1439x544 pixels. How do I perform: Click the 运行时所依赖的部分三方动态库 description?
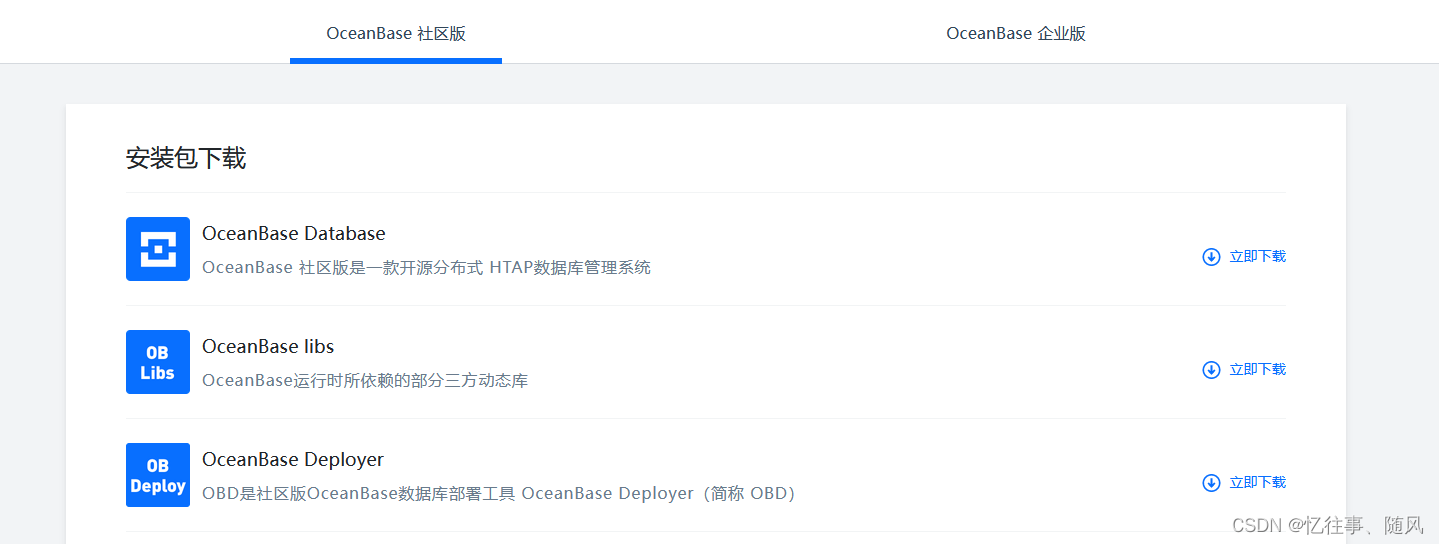[x=365, y=381]
